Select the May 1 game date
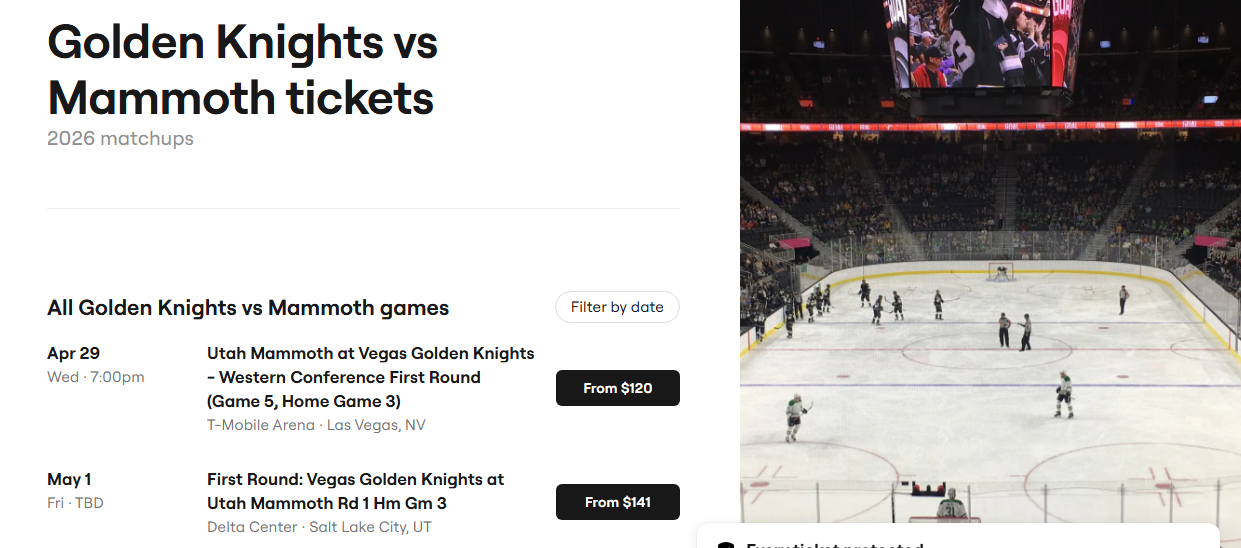This screenshot has height=548, width=1241. [69, 479]
